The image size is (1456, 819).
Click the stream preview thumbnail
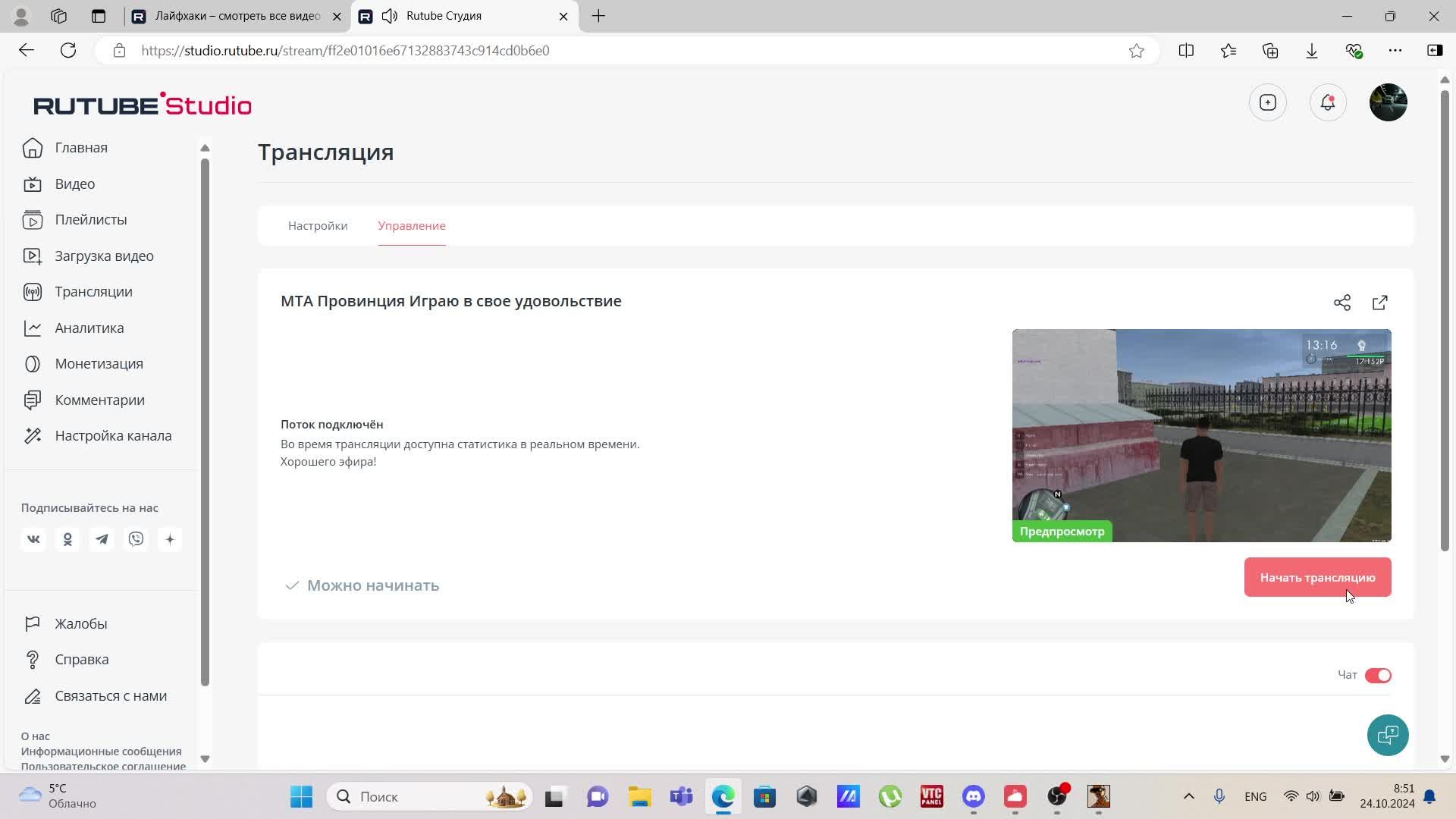click(1201, 435)
